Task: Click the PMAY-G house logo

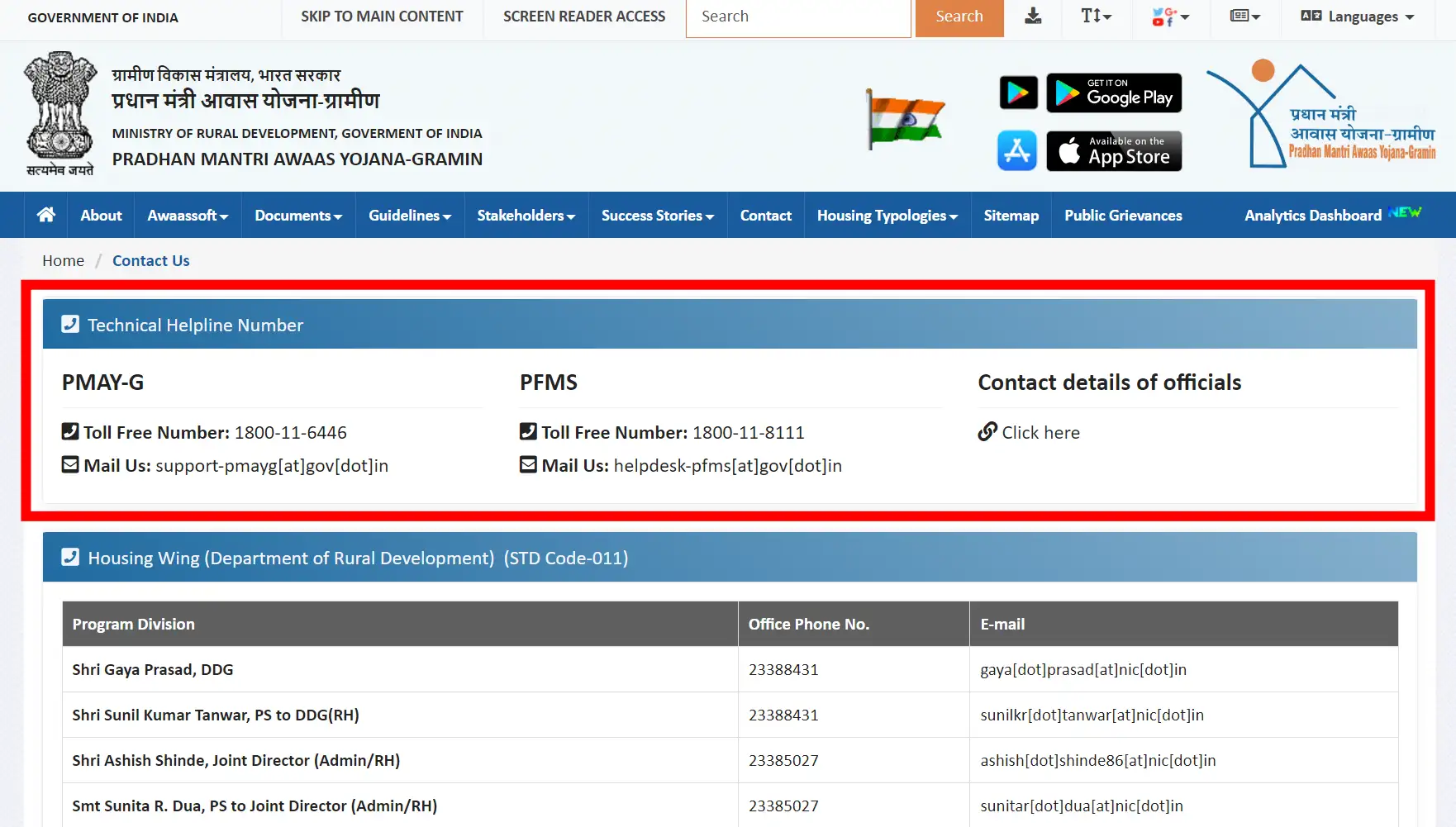Action: click(x=1321, y=116)
